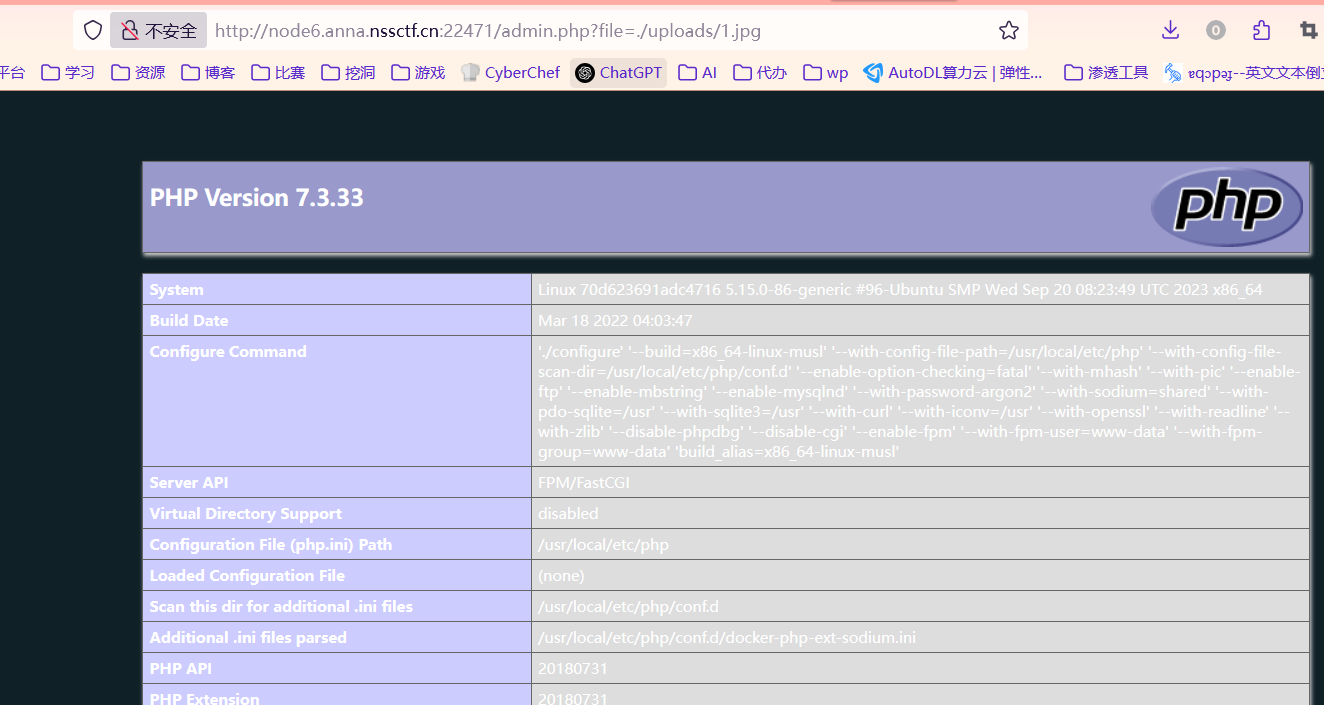Open the AI bookmark folder
Screen dimensions: 1324x705
point(698,72)
